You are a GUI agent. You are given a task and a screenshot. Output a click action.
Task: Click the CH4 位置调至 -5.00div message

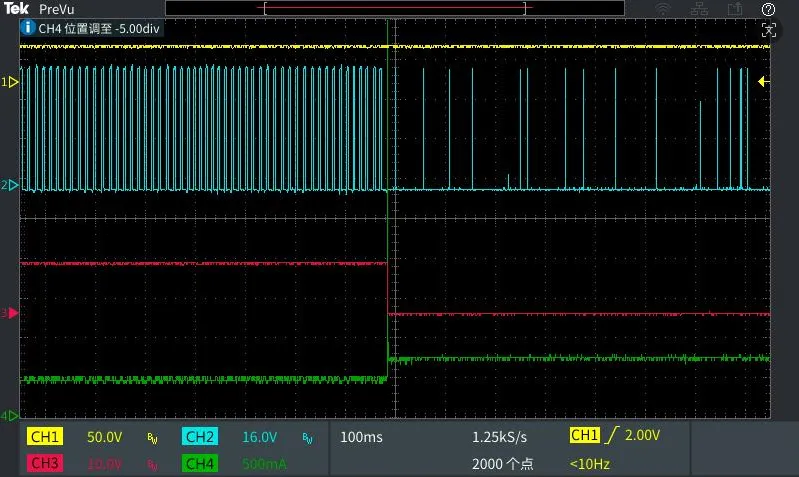click(x=99, y=29)
